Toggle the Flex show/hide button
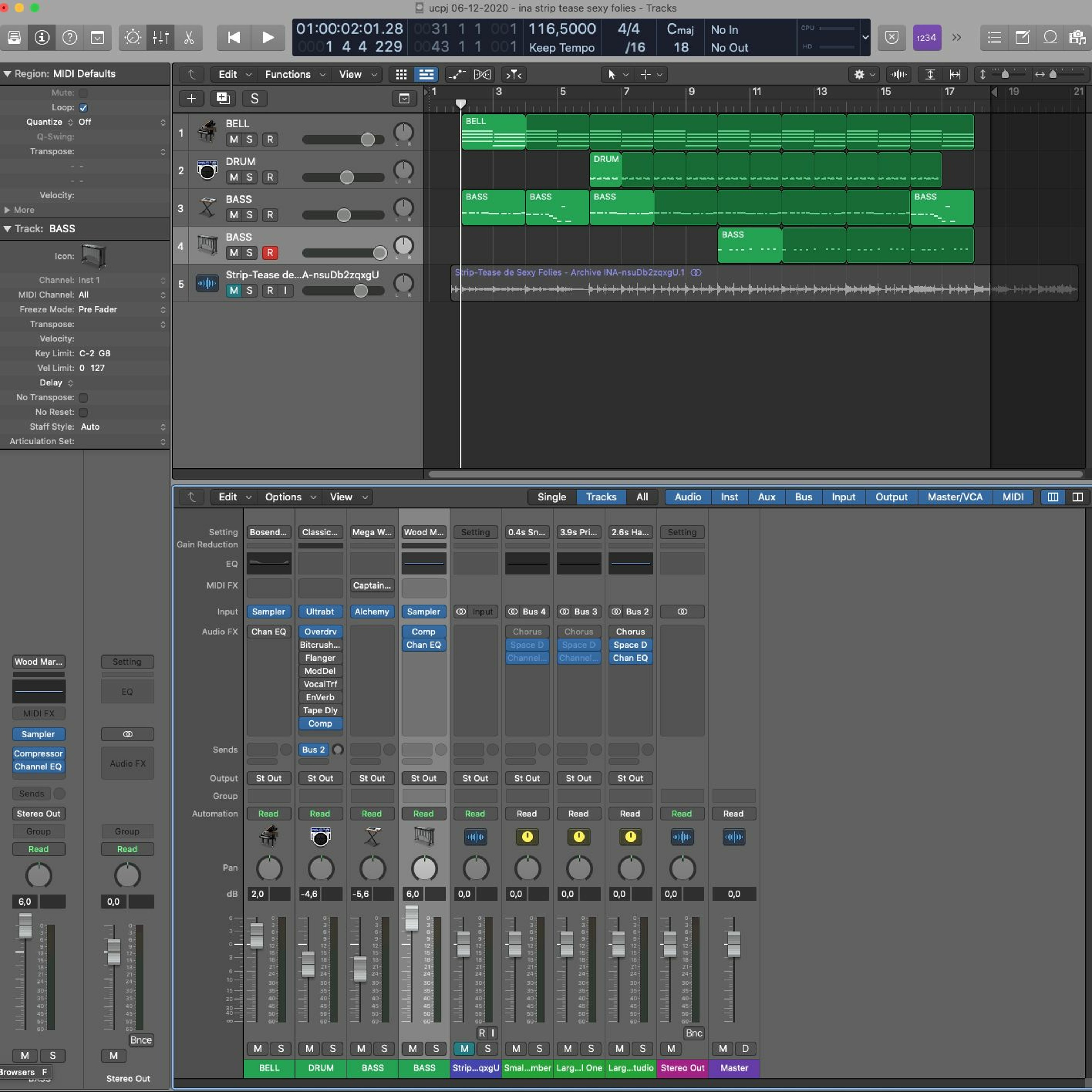 coord(482,74)
